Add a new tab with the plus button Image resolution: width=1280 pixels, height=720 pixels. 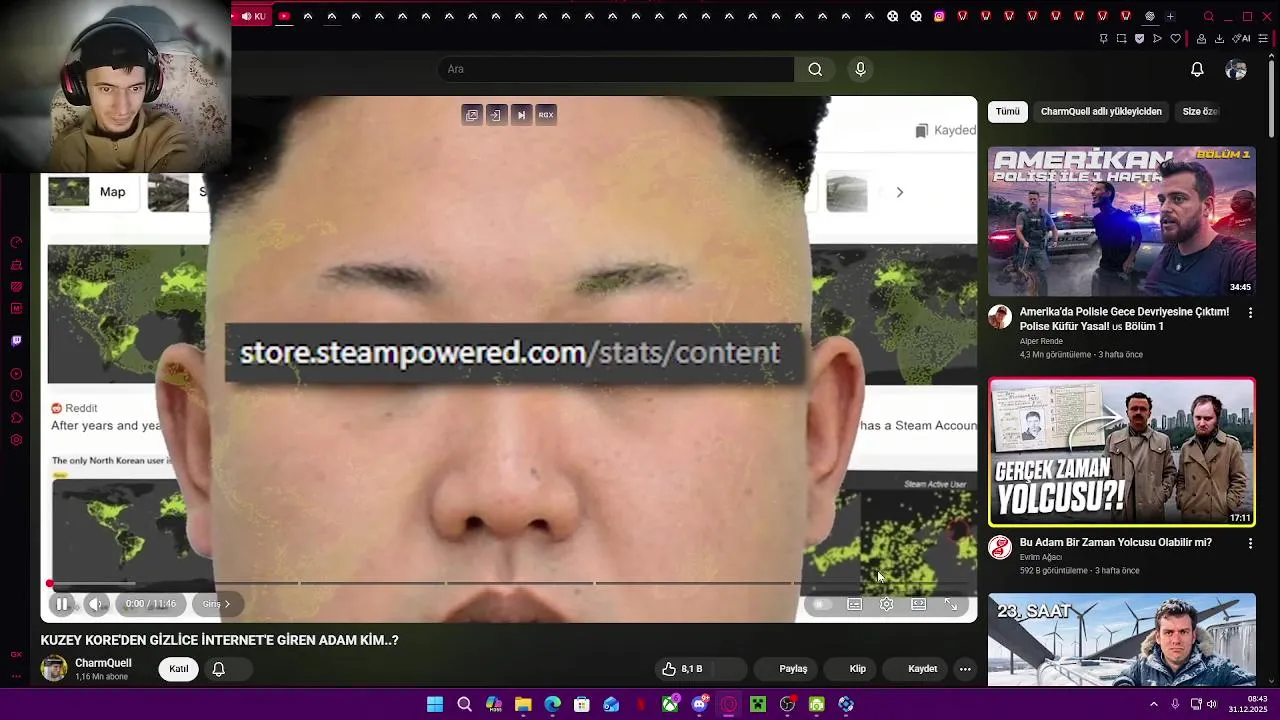[x=1170, y=16]
